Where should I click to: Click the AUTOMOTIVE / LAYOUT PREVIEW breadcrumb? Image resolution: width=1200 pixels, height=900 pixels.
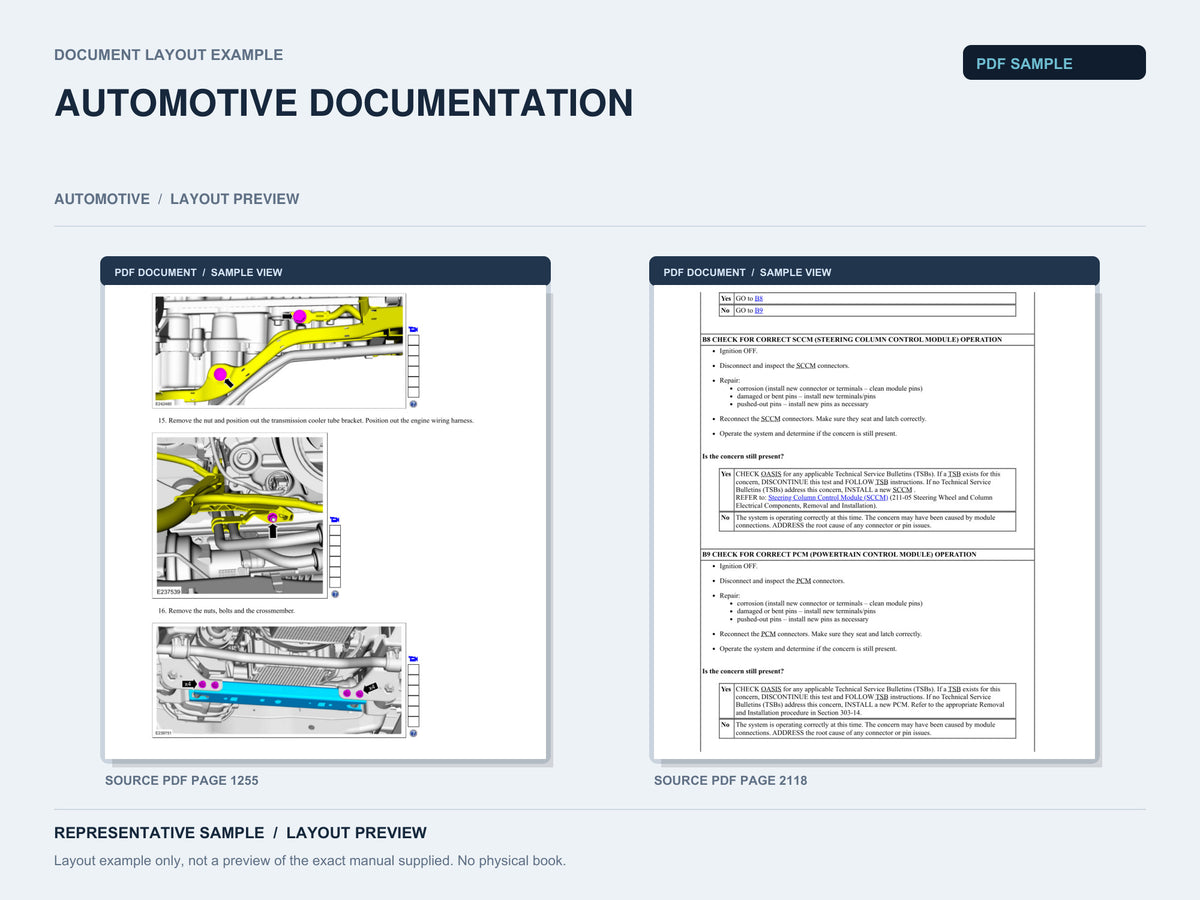pos(177,199)
